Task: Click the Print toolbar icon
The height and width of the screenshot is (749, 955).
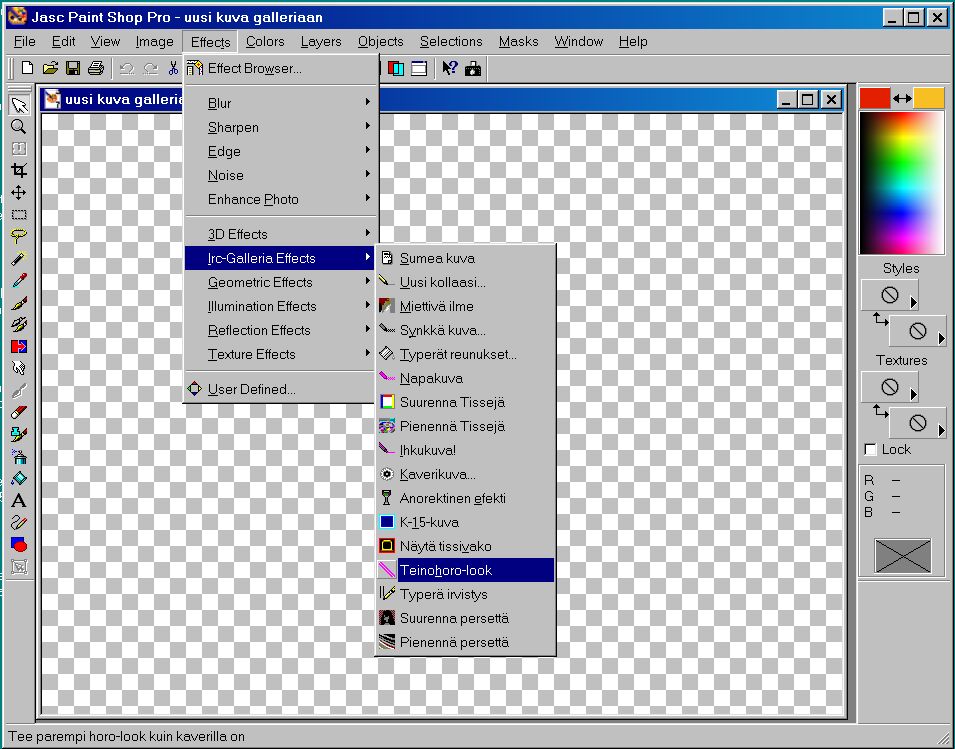Action: [x=96, y=68]
